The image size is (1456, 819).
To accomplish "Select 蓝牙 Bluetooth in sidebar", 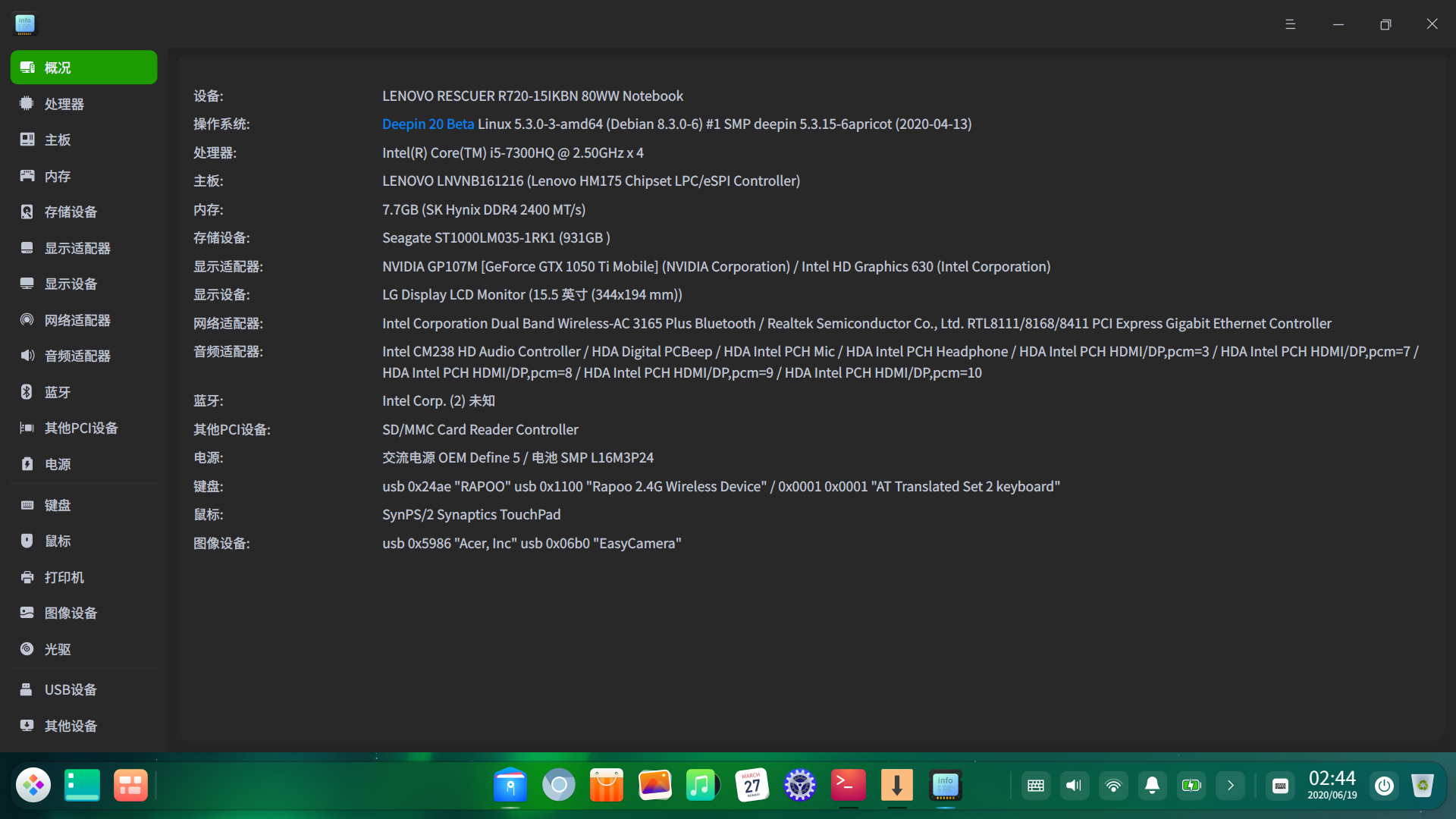I will pos(83,392).
